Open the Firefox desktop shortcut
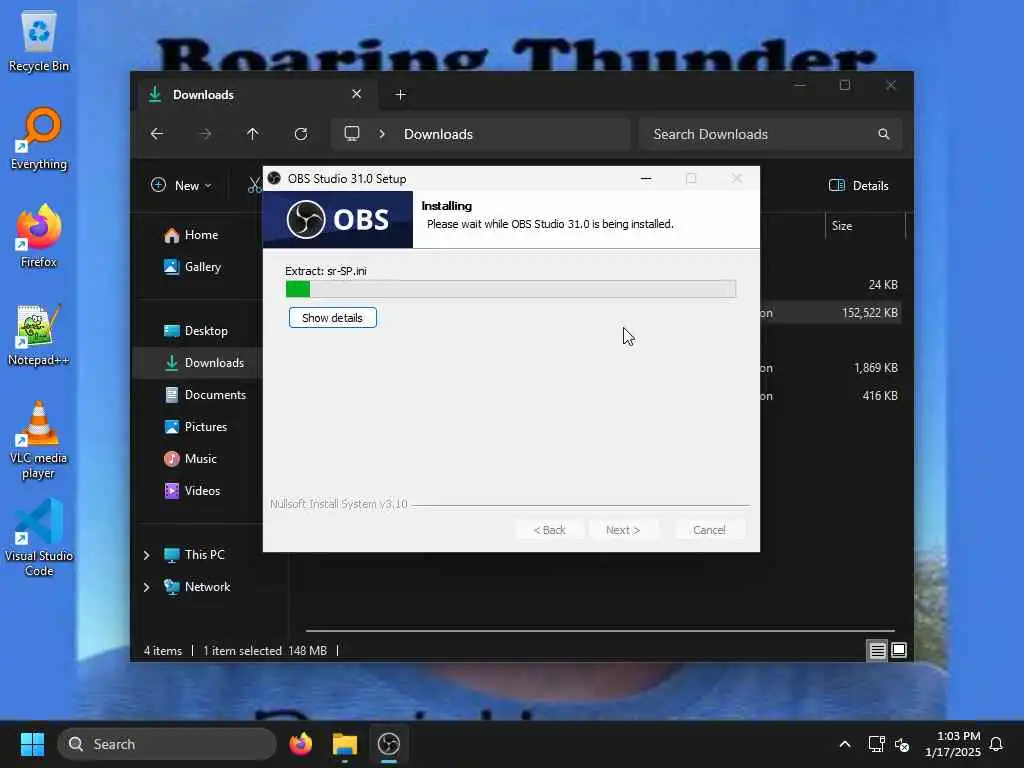The image size is (1024, 768). [x=39, y=236]
